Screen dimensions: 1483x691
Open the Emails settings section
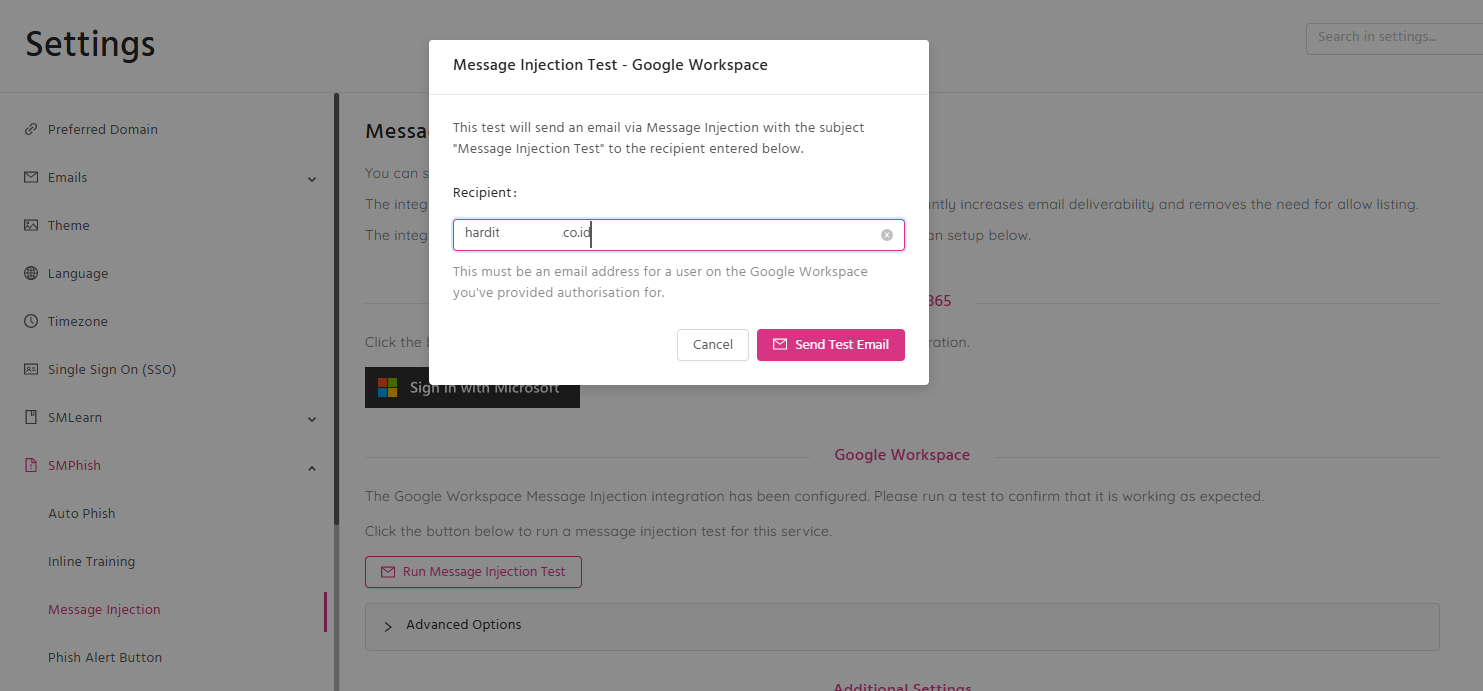pos(68,177)
